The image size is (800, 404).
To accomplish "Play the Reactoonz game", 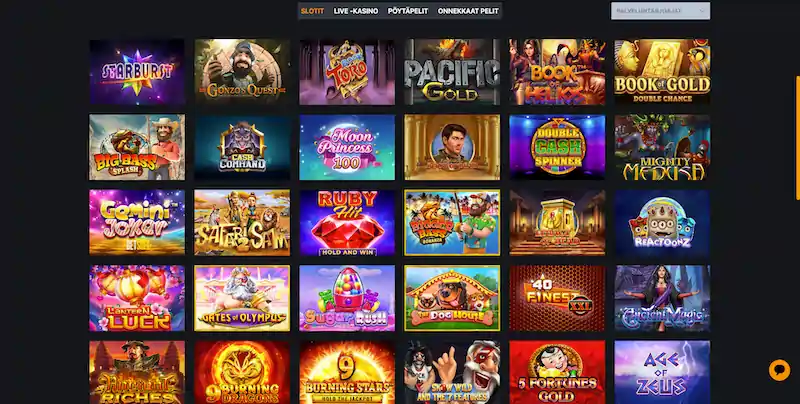I will click(662, 222).
